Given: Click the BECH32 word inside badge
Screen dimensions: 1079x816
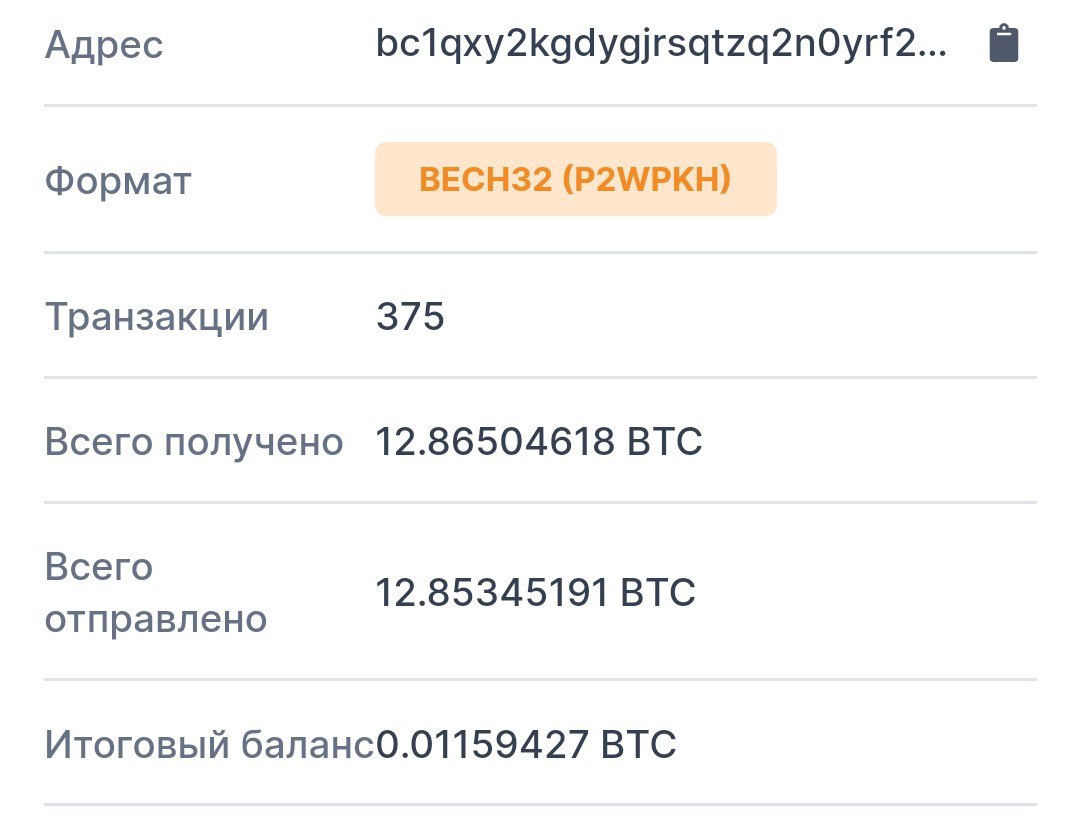Looking at the screenshot, I should pyautogui.click(x=486, y=180).
